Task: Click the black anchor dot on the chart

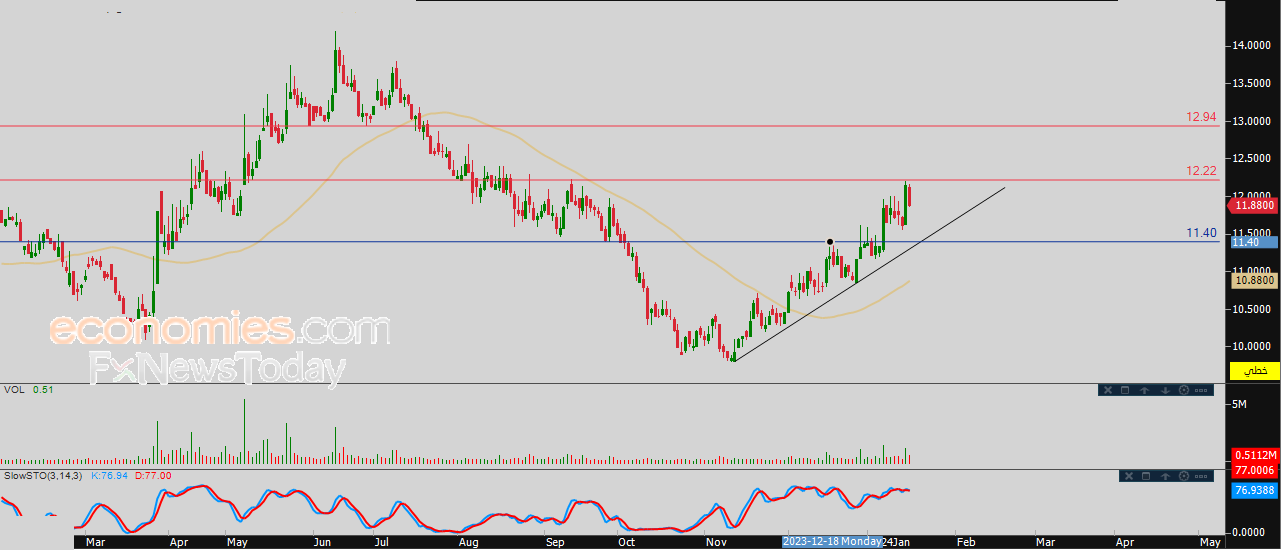Action: click(830, 242)
